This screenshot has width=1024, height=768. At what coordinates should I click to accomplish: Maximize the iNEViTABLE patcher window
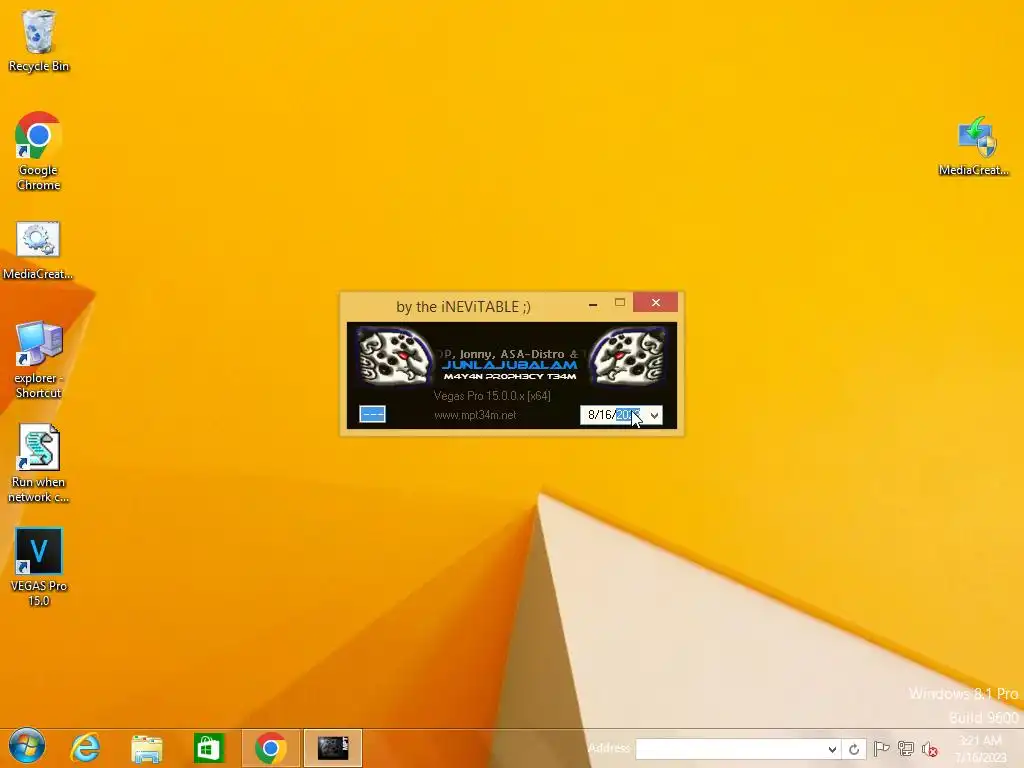[x=620, y=302]
